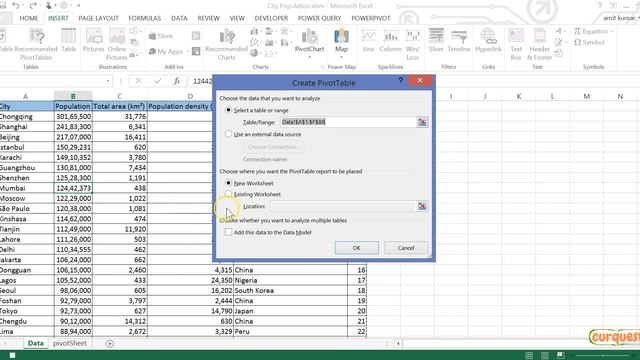Click the Location range selector icon

pos(422,206)
